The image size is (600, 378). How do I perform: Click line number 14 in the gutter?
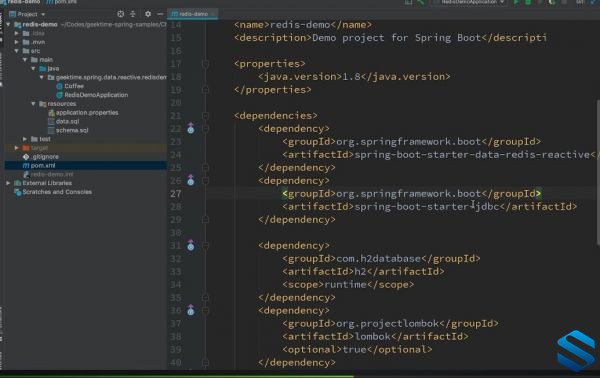[x=176, y=25]
